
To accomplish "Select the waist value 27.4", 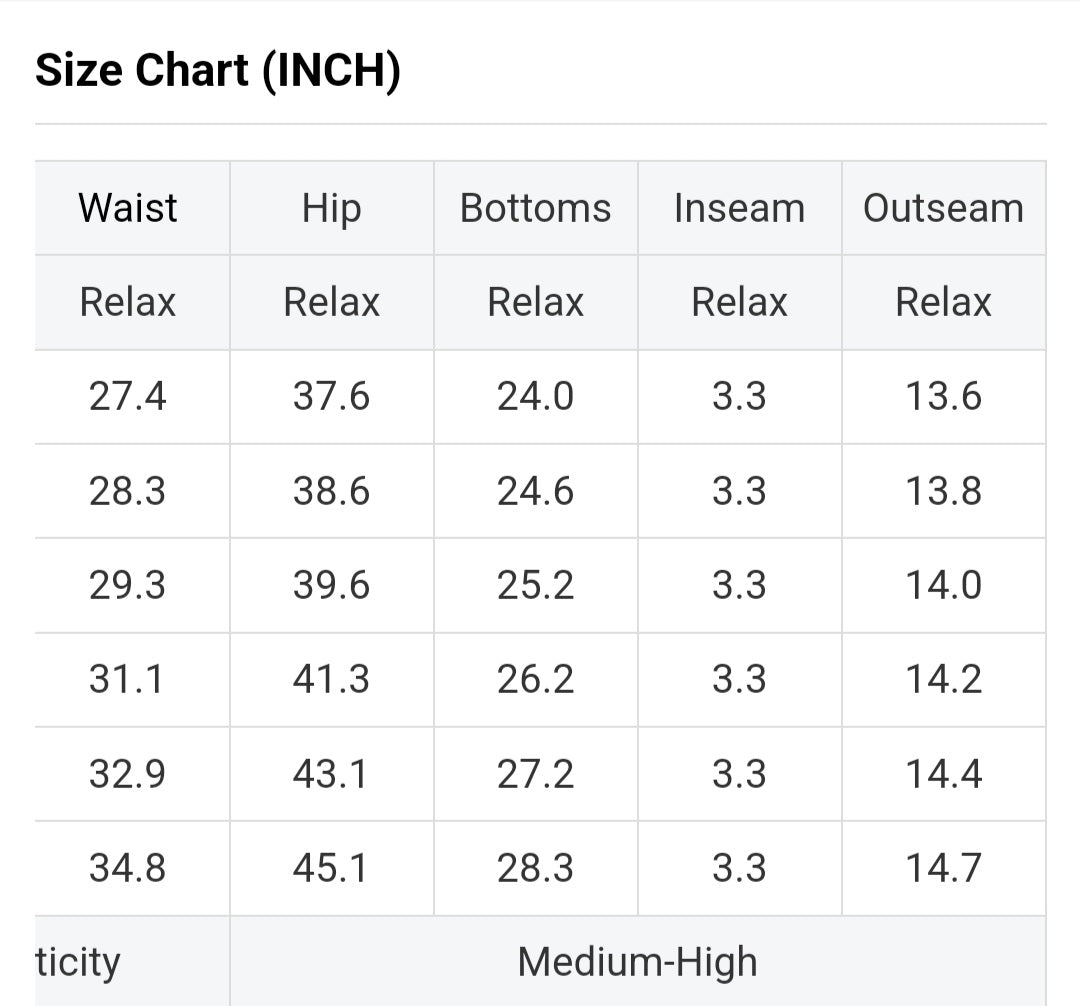I will click(128, 397).
